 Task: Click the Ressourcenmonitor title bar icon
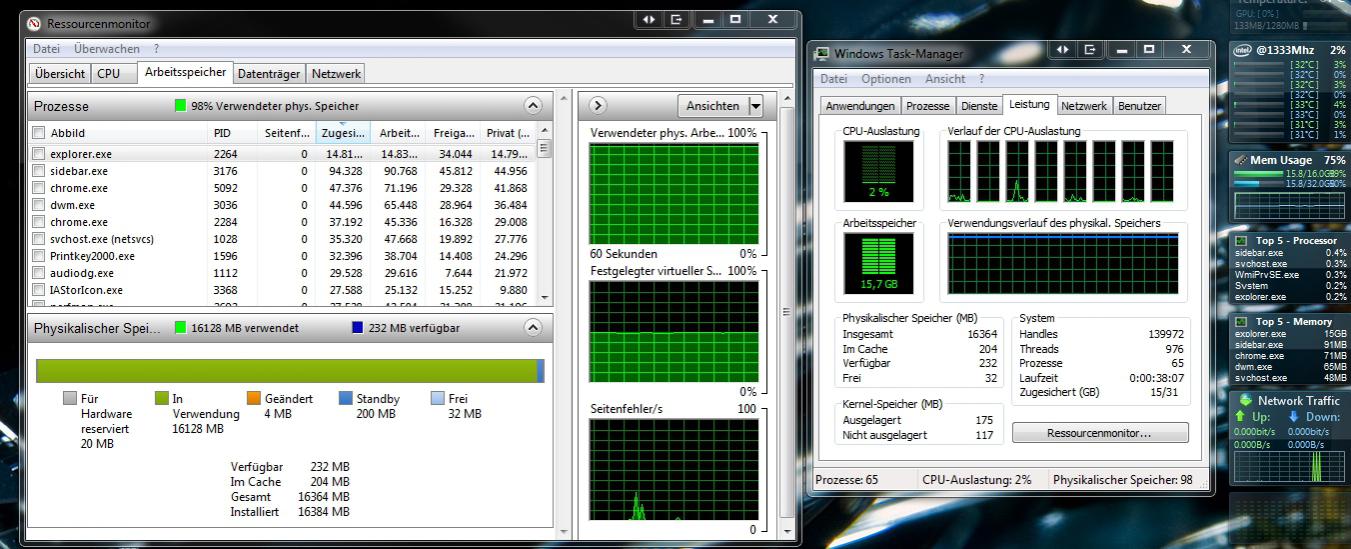[x=35, y=23]
